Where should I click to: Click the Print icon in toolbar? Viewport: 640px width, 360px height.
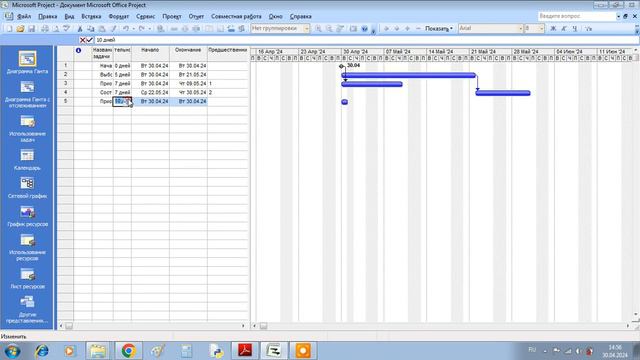click(x=45, y=29)
